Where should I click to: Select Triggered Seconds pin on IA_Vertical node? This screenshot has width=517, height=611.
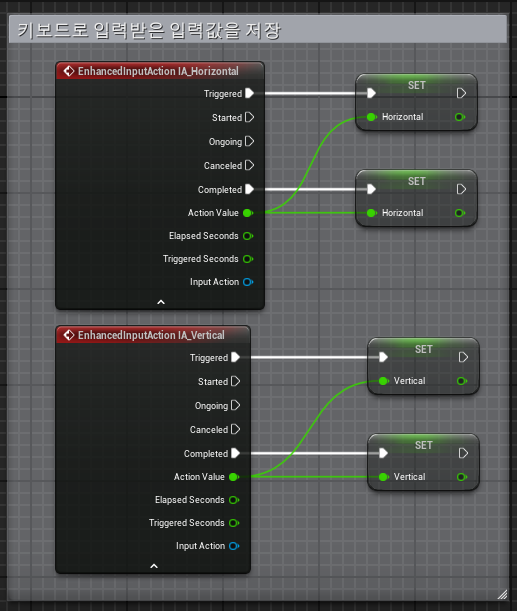pos(234,523)
